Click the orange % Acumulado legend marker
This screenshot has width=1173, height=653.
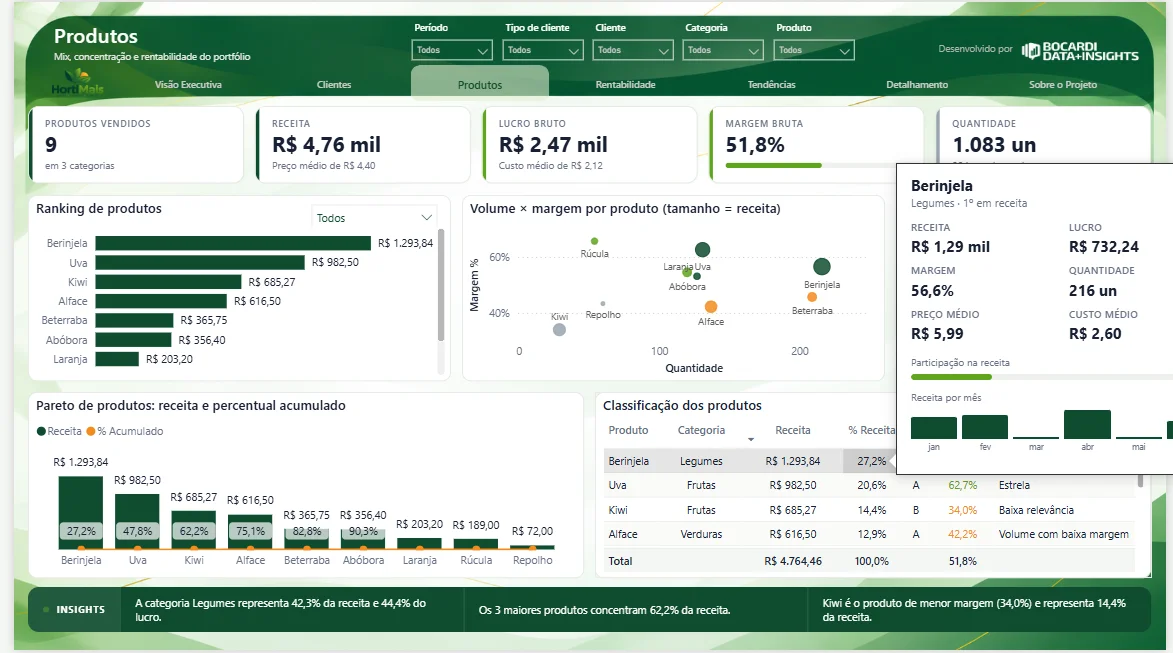coord(91,432)
